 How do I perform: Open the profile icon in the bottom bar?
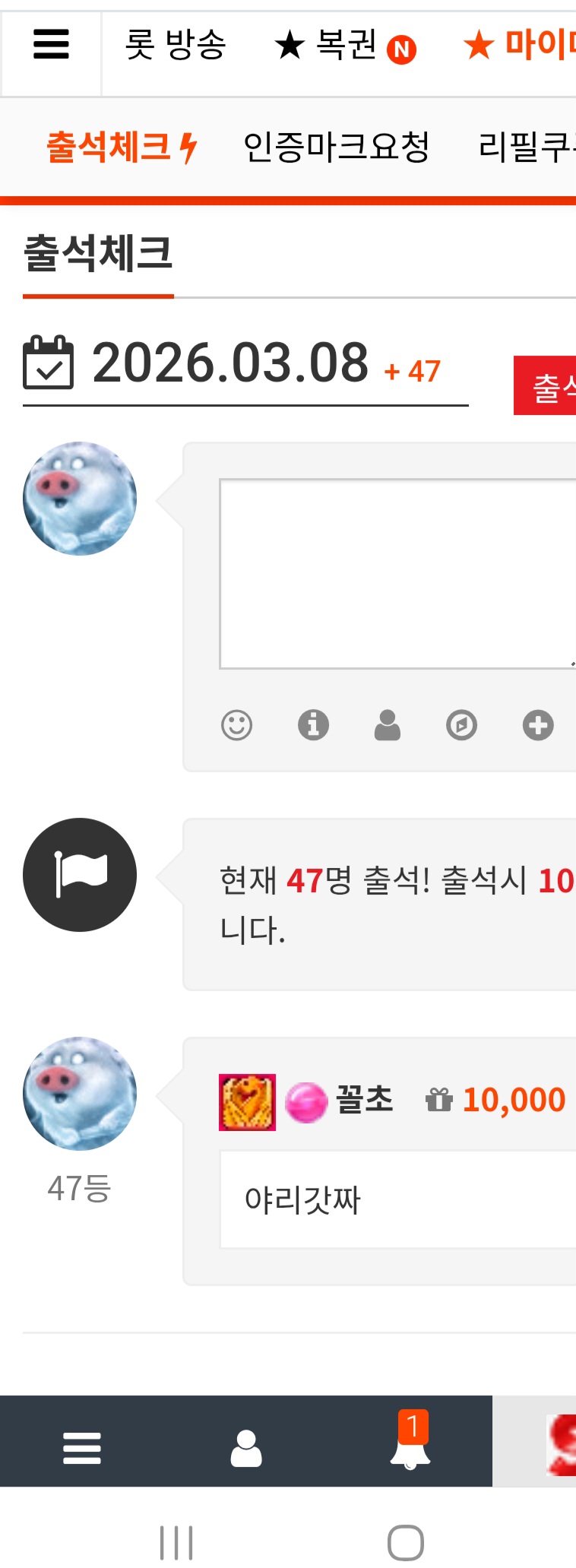[246, 1448]
